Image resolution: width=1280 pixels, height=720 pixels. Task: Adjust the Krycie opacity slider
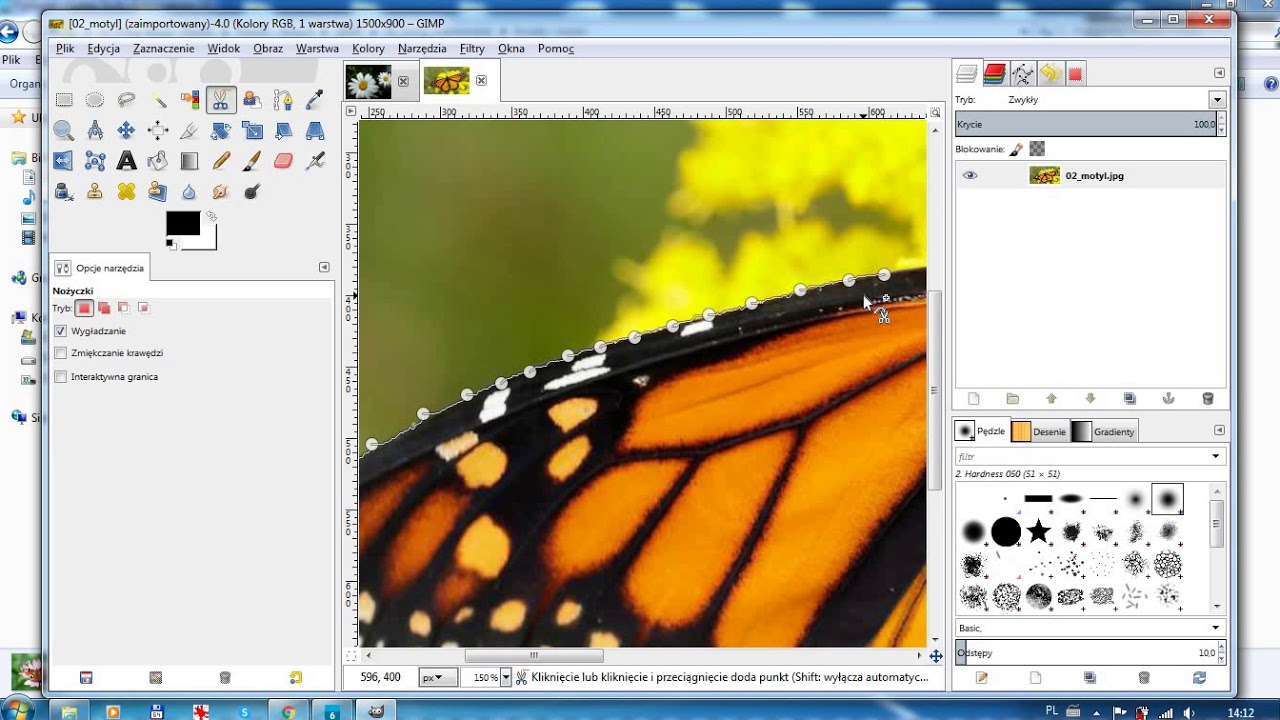tap(1086, 125)
